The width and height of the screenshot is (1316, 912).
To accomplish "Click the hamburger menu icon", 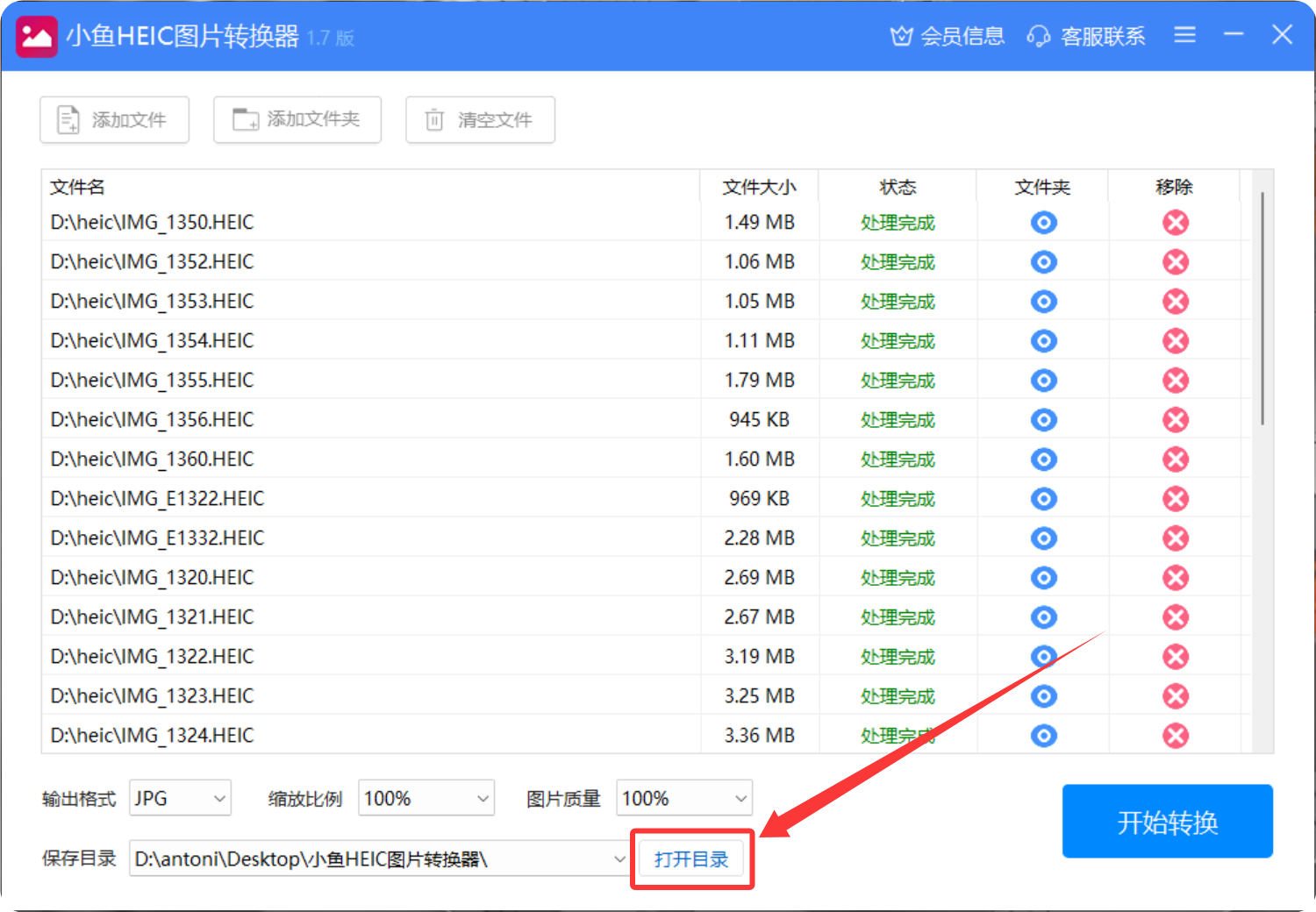I will point(1184,35).
